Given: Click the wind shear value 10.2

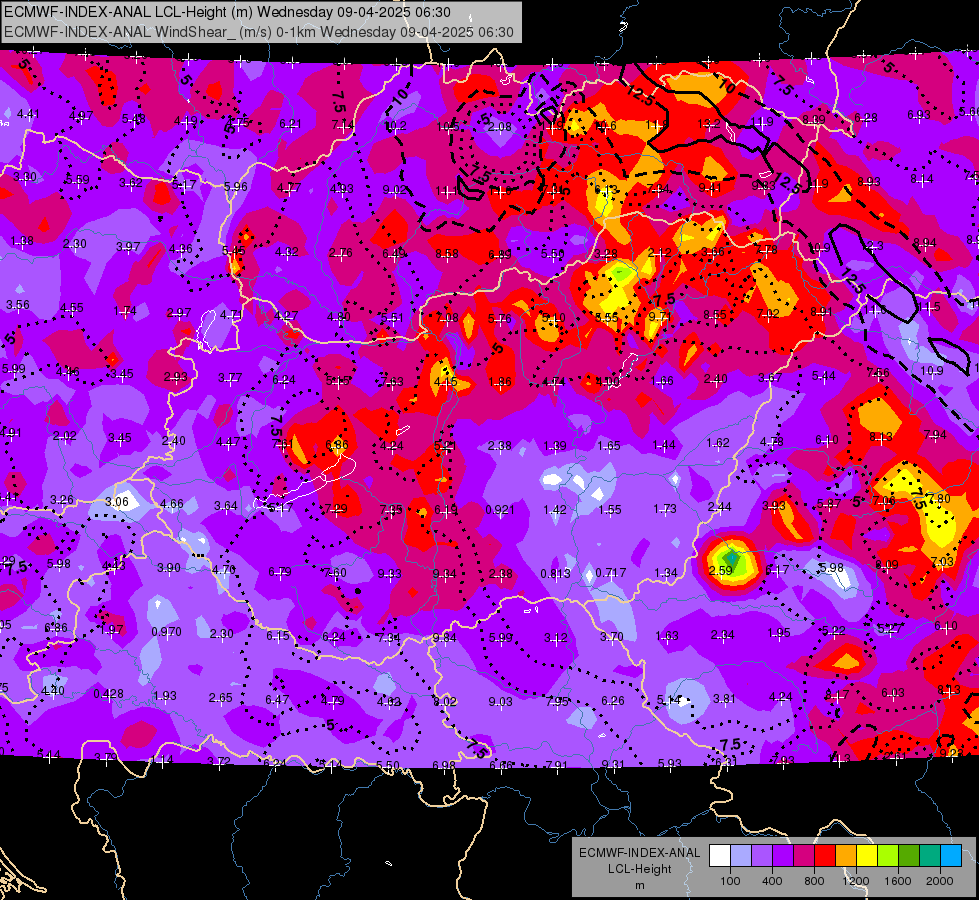Looking at the screenshot, I should coord(396,126).
